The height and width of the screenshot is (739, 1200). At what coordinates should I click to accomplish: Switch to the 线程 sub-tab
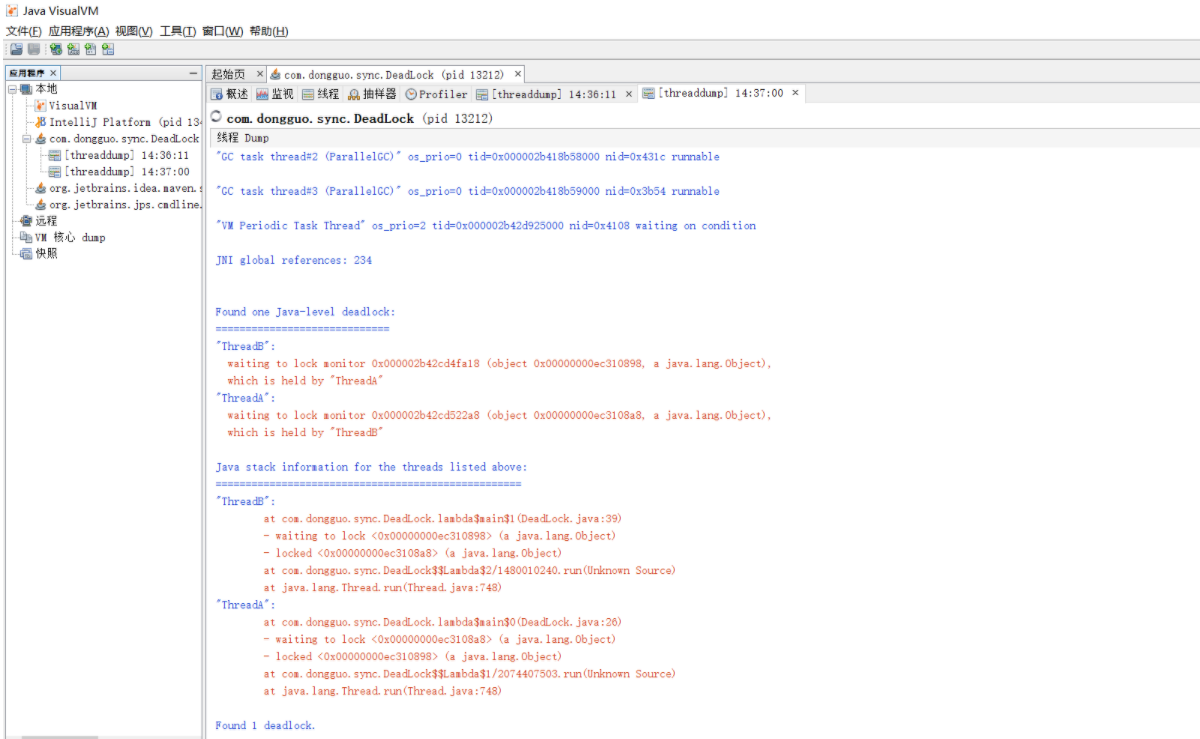coord(321,94)
